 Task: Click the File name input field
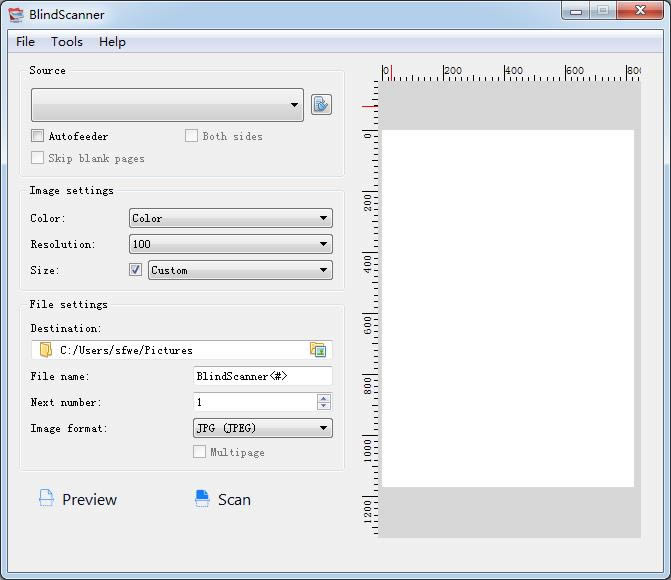tap(263, 376)
